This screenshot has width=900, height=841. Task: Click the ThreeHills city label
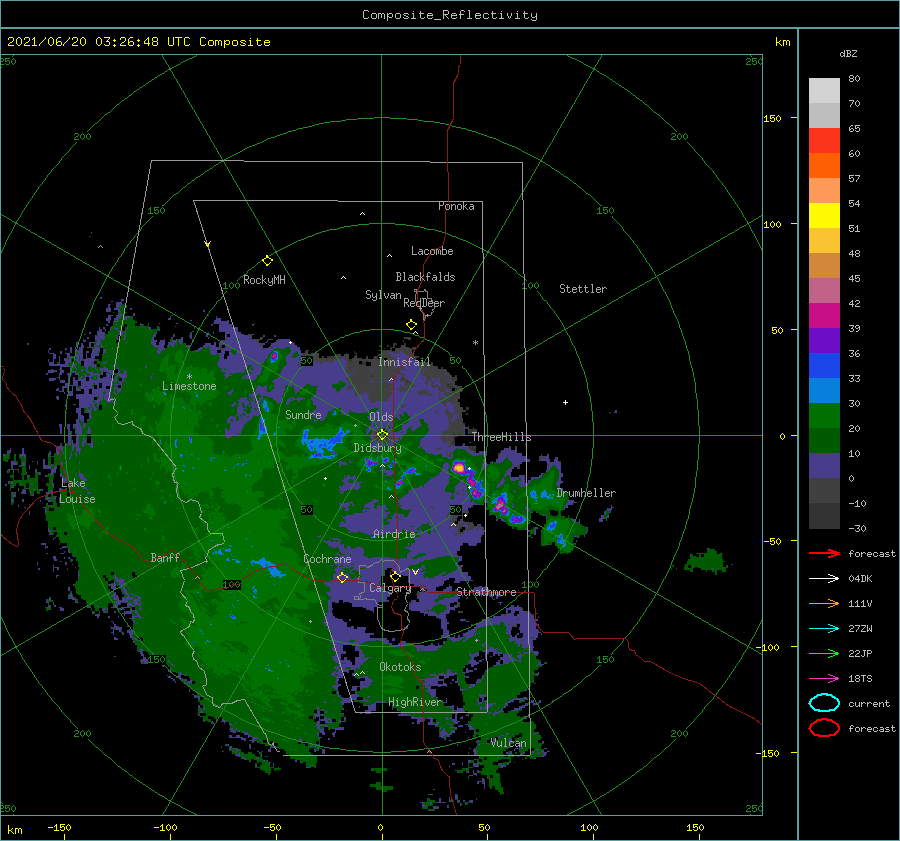(501, 437)
